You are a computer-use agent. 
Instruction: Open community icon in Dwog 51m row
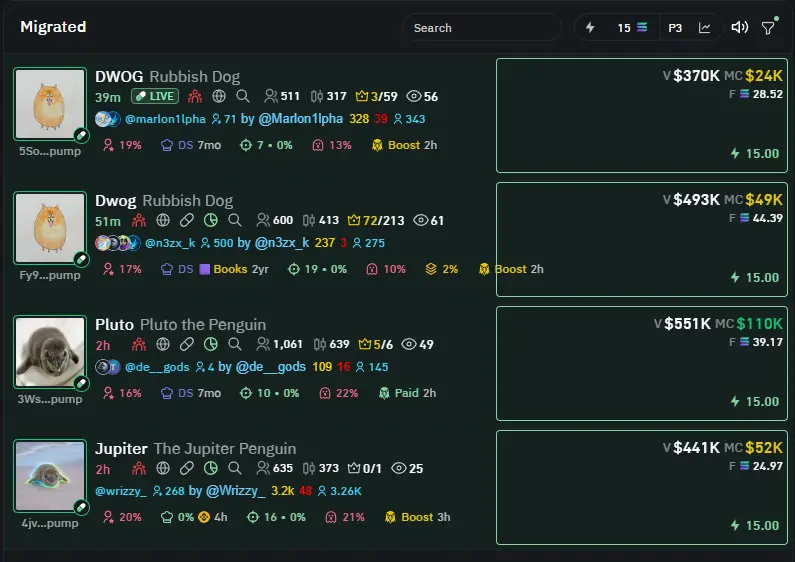(139, 220)
